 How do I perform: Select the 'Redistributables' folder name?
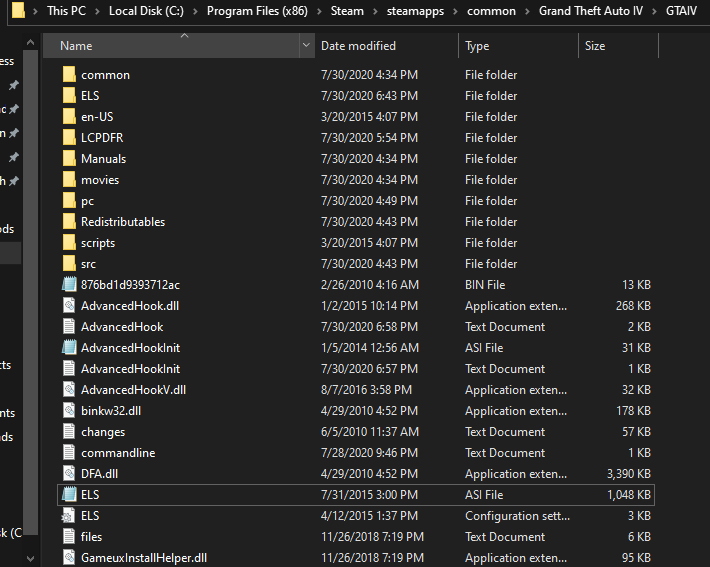pyautogui.click(x=123, y=221)
